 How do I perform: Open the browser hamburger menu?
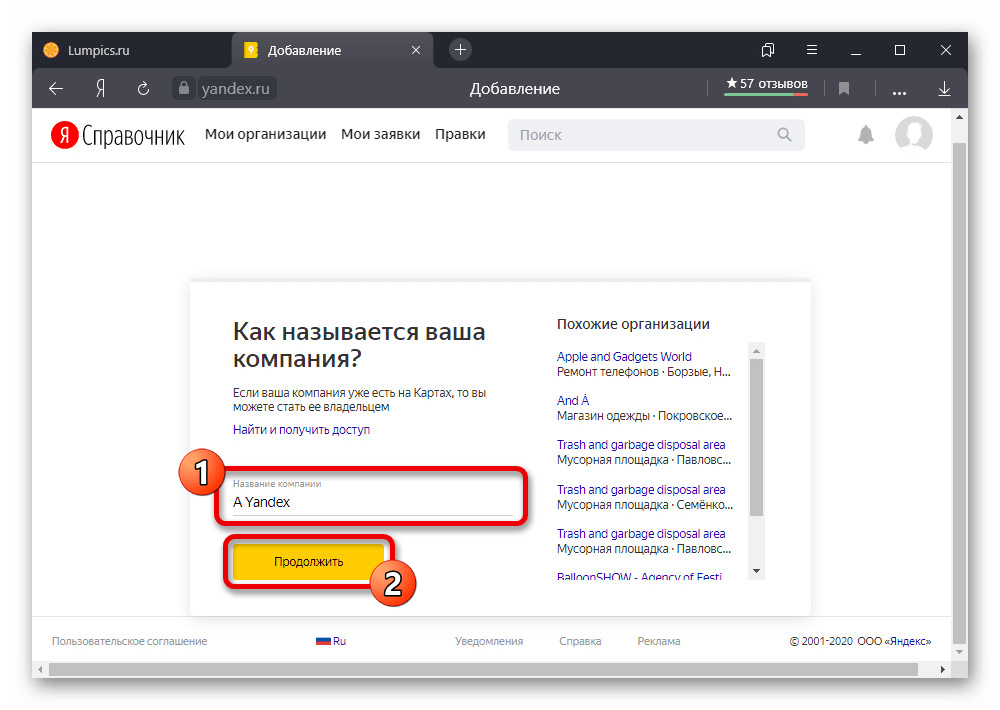click(813, 50)
